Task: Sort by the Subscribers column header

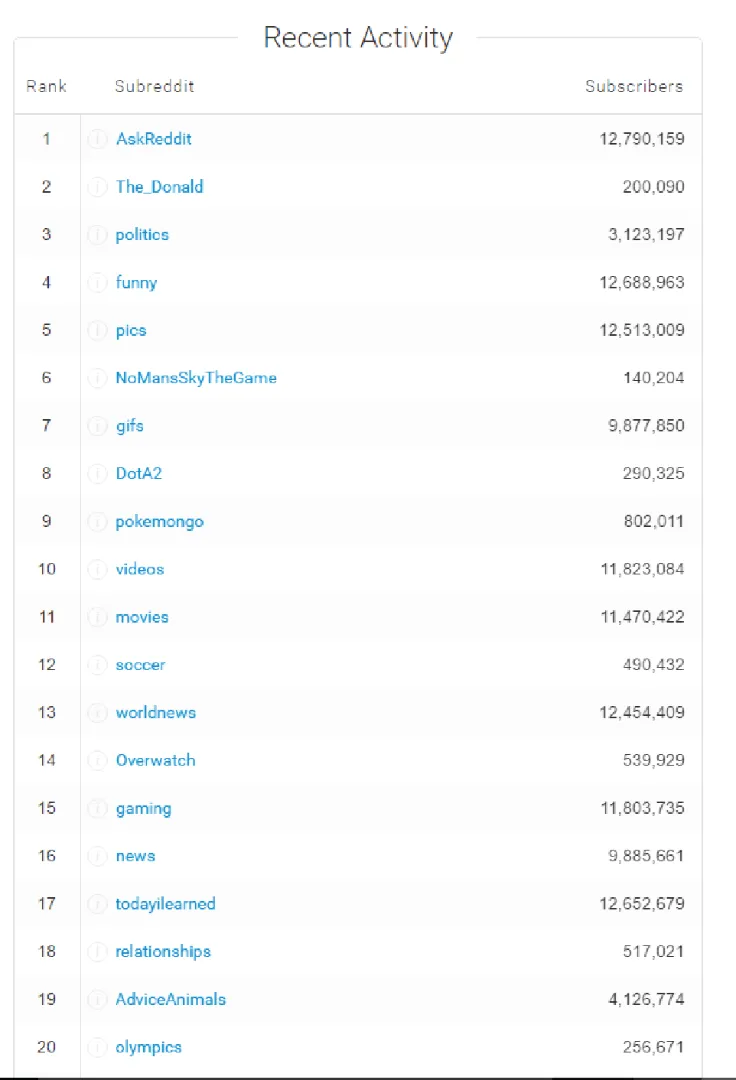Action: 634,87
